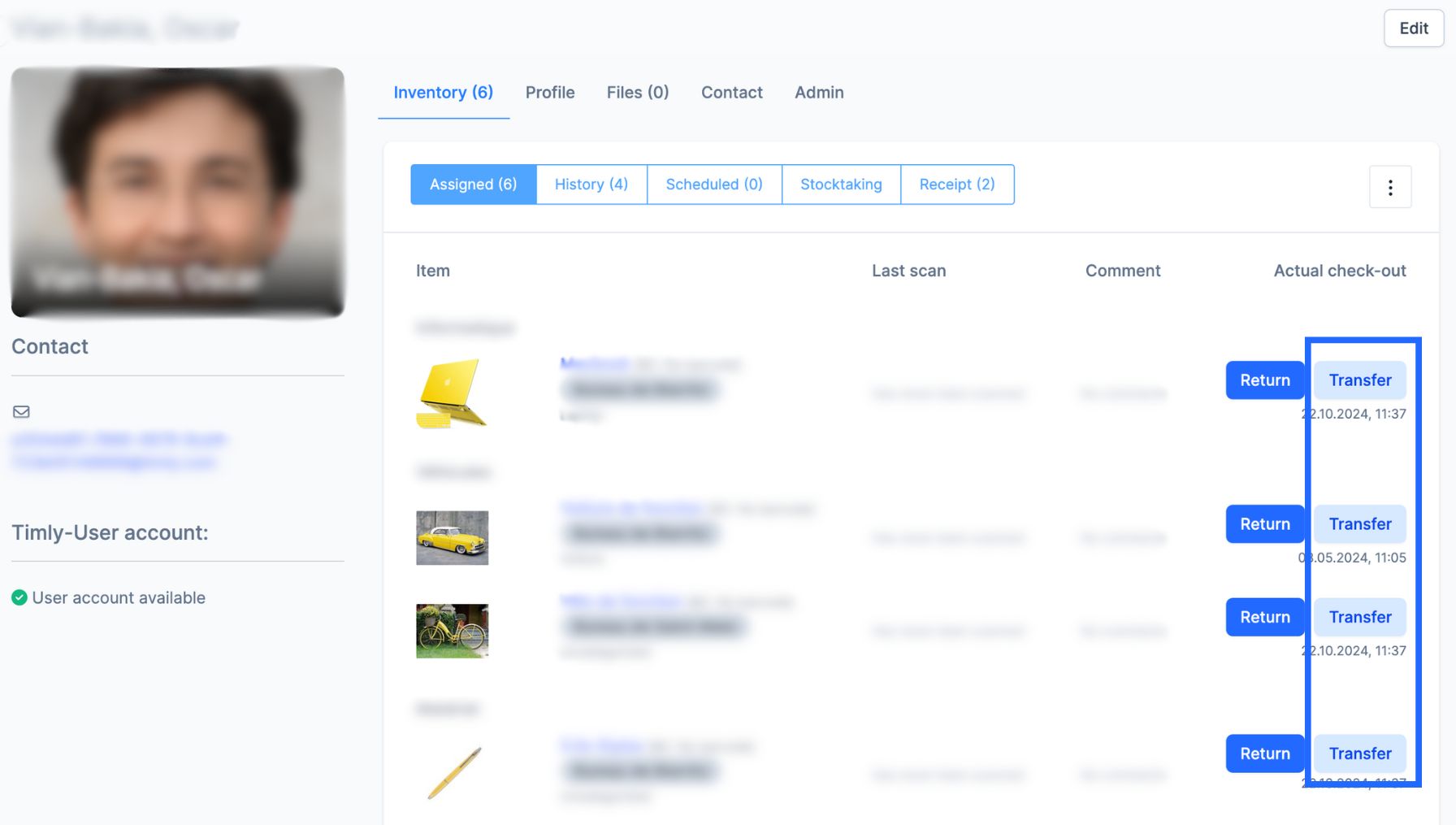The image size is (1456, 825).
Task: Open the yellow bicycle thumbnail
Action: 453,631
